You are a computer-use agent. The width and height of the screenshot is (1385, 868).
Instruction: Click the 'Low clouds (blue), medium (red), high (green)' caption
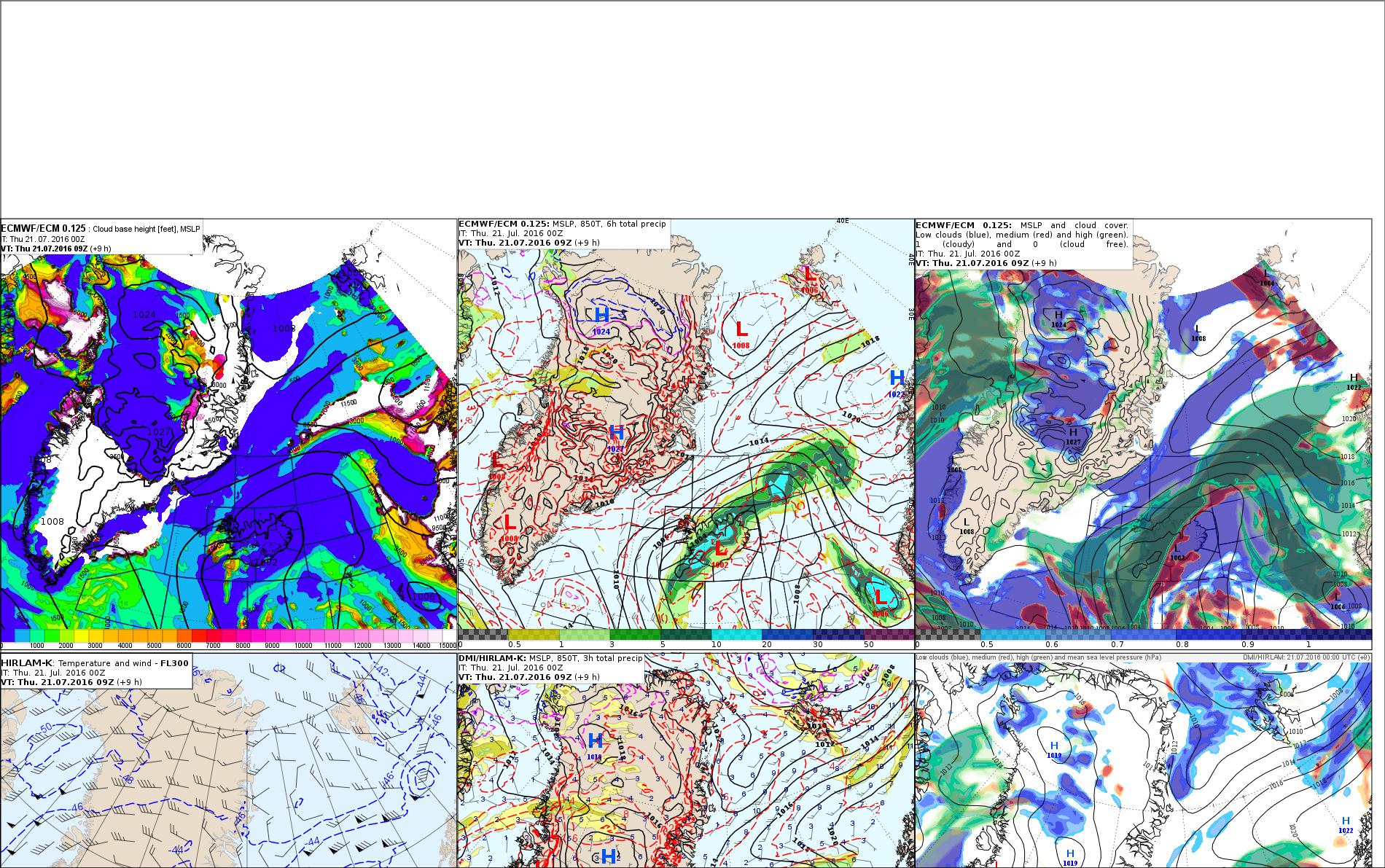[x=1038, y=657]
